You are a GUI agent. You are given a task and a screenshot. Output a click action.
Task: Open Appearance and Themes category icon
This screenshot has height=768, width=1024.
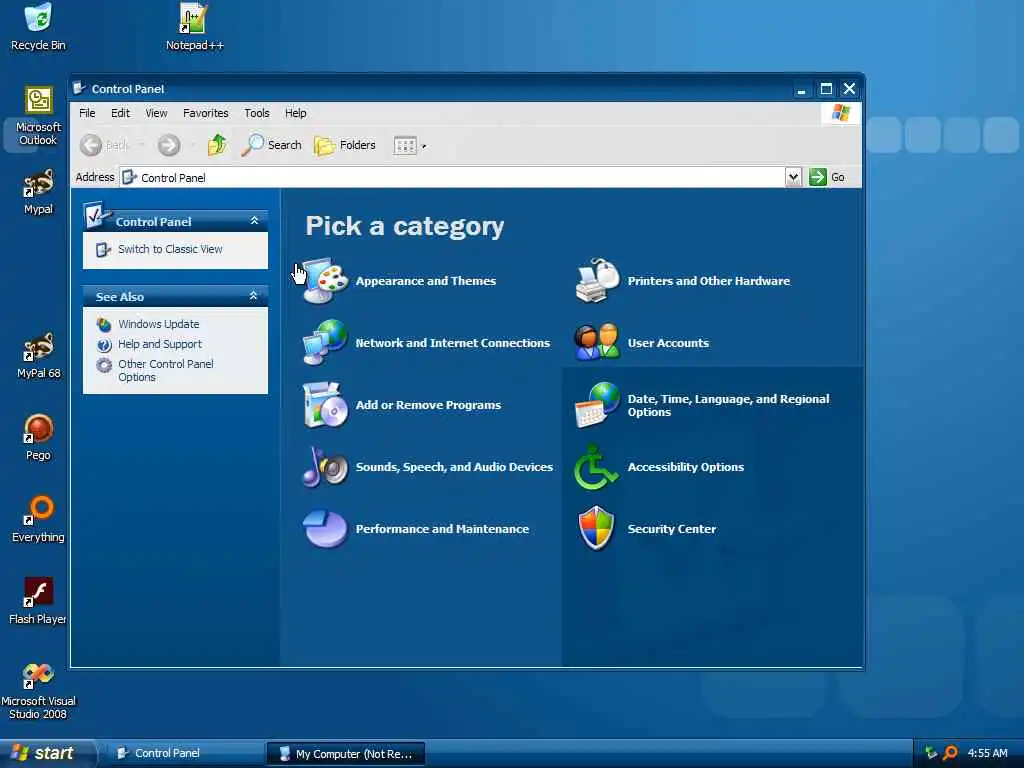pos(325,281)
